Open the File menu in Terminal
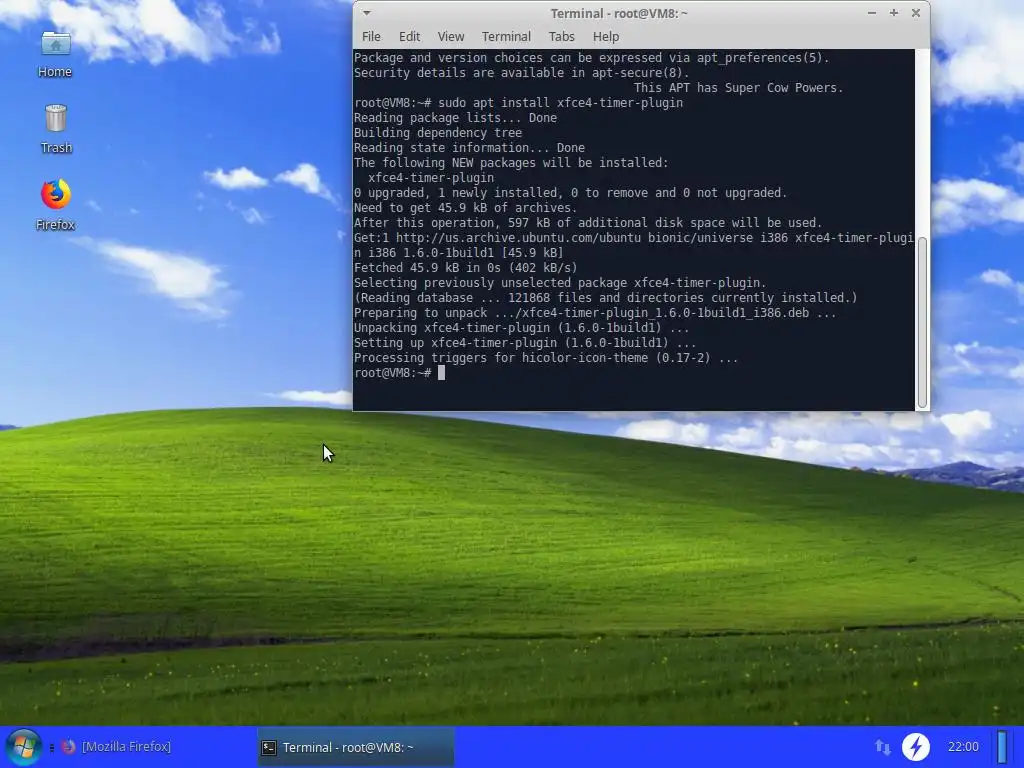The image size is (1024, 768). coord(371,37)
